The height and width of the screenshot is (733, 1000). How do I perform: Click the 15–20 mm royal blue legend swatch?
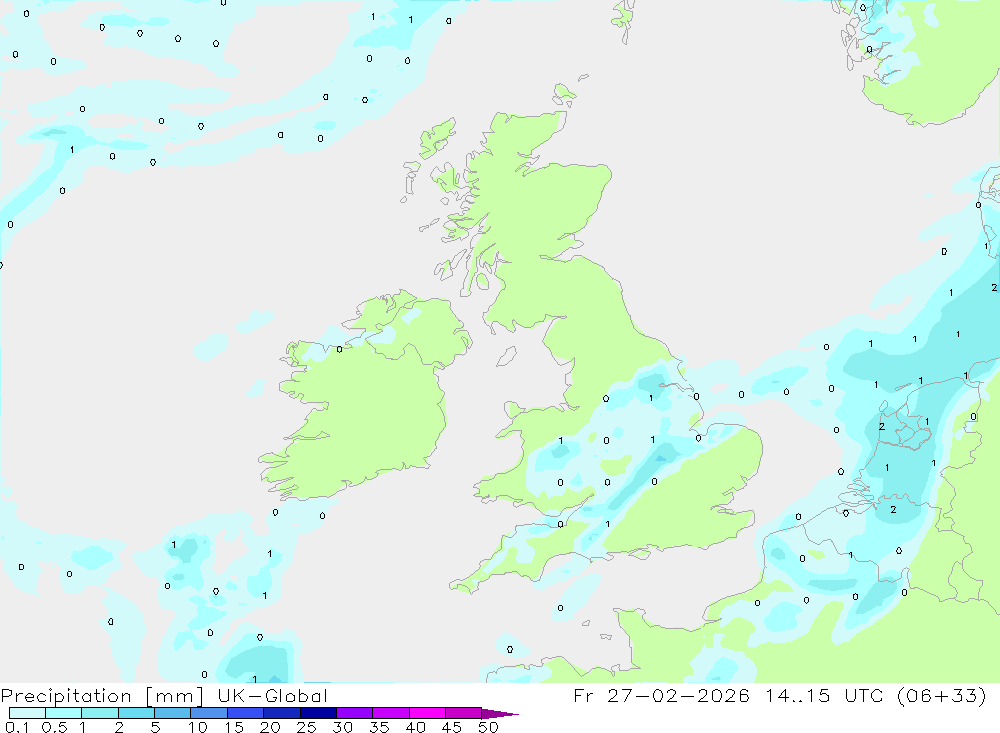pos(245,713)
